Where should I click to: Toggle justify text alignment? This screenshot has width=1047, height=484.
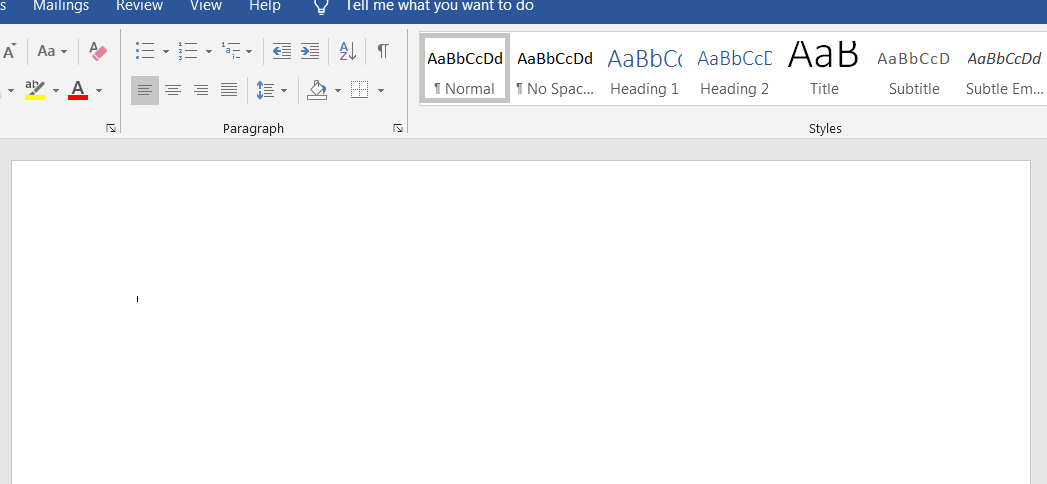229,91
